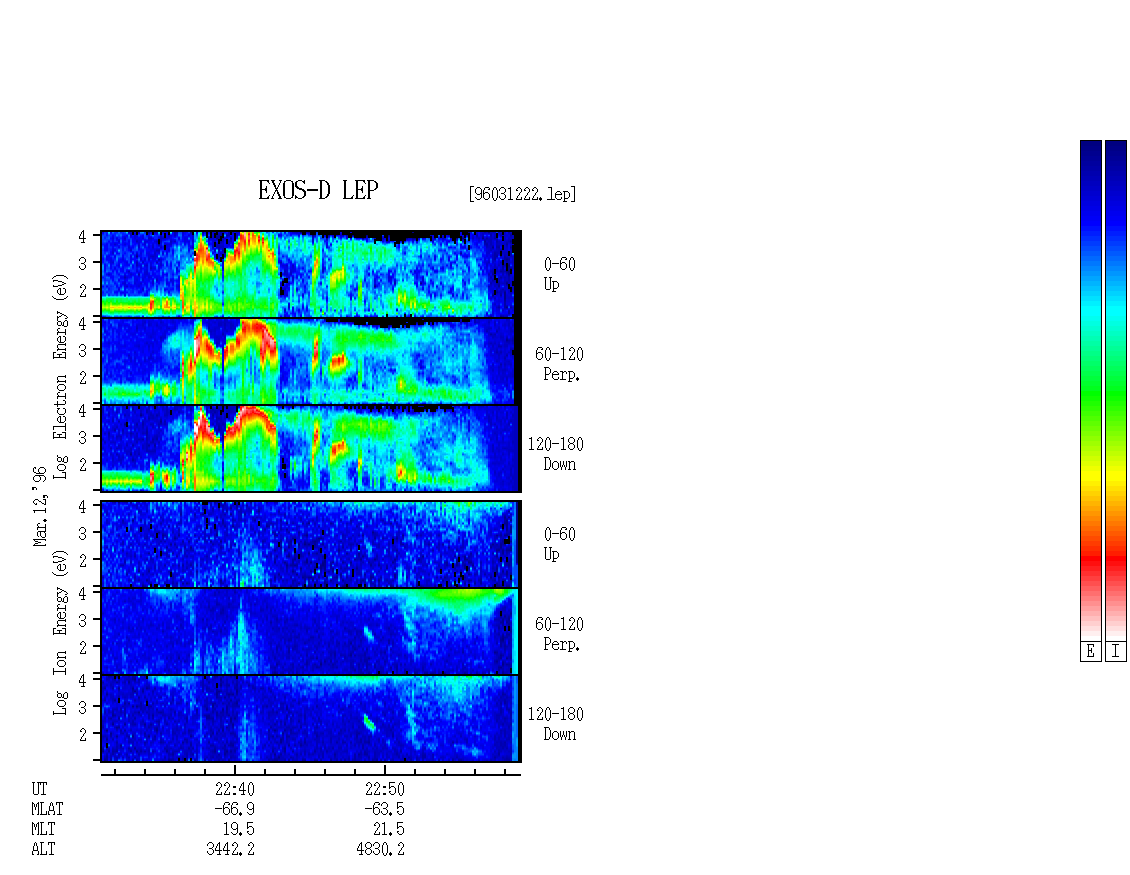
Task: Select the ion 0-60 Up pitch angle label
Action: pyautogui.click(x=559, y=544)
